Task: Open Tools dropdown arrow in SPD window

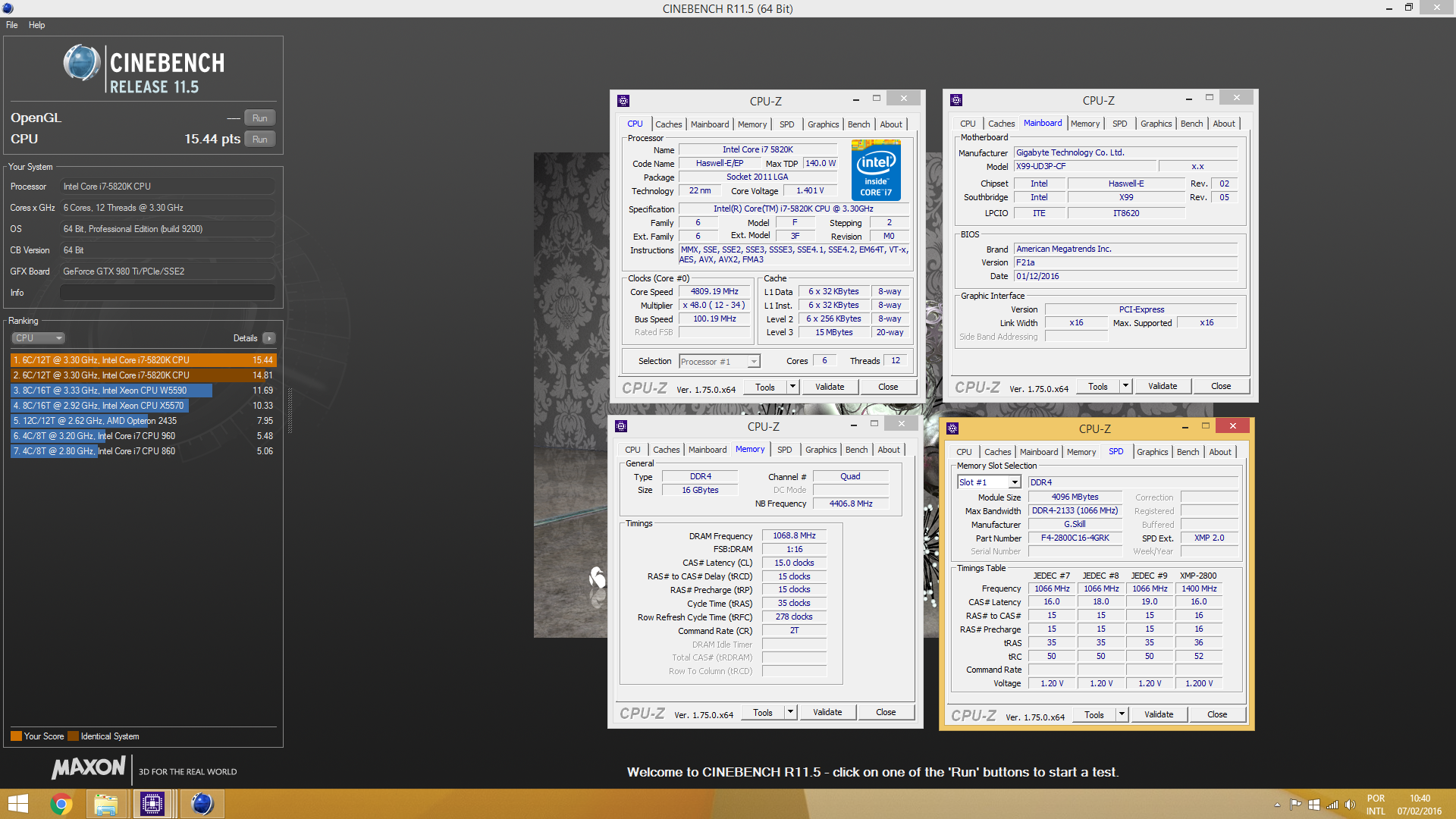Action: coord(1122,715)
